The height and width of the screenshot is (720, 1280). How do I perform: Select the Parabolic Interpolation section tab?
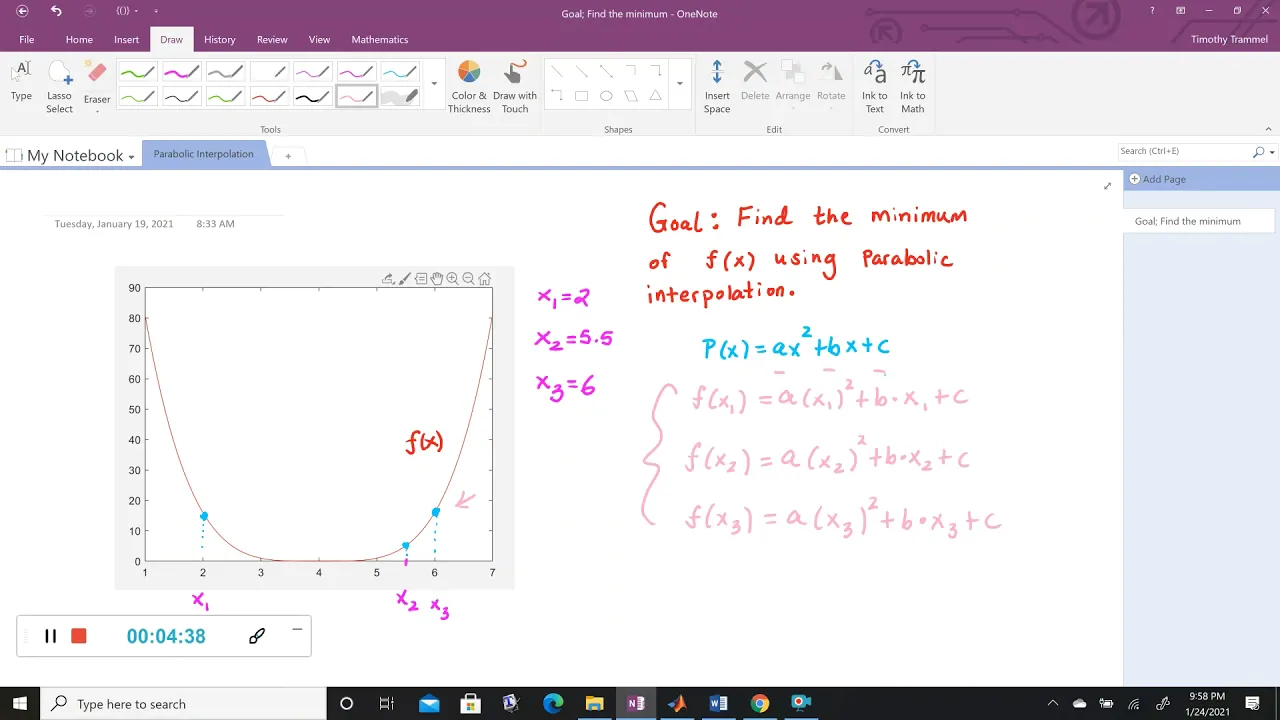pyautogui.click(x=204, y=154)
